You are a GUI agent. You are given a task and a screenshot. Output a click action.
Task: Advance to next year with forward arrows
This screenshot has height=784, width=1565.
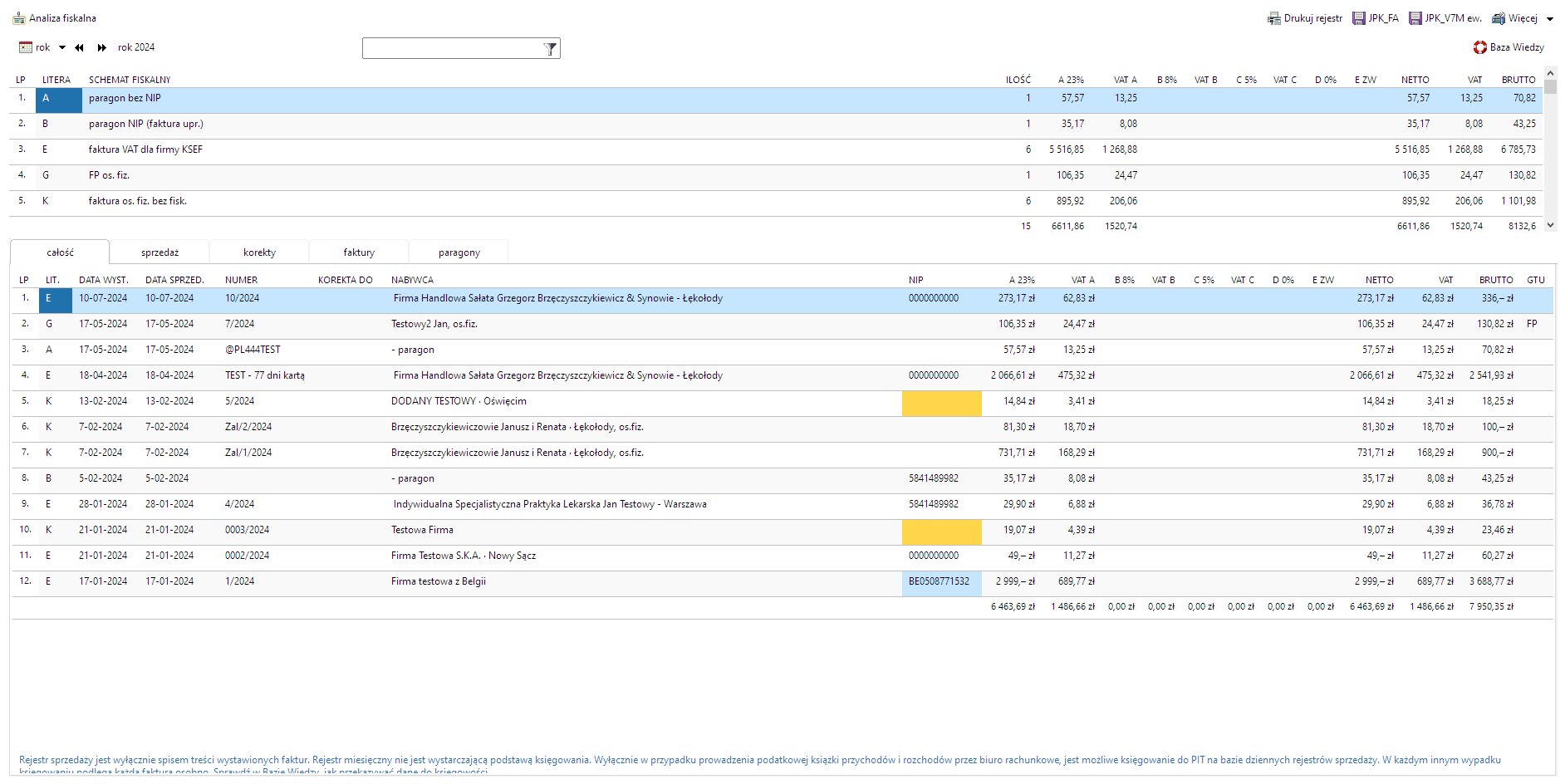101,47
